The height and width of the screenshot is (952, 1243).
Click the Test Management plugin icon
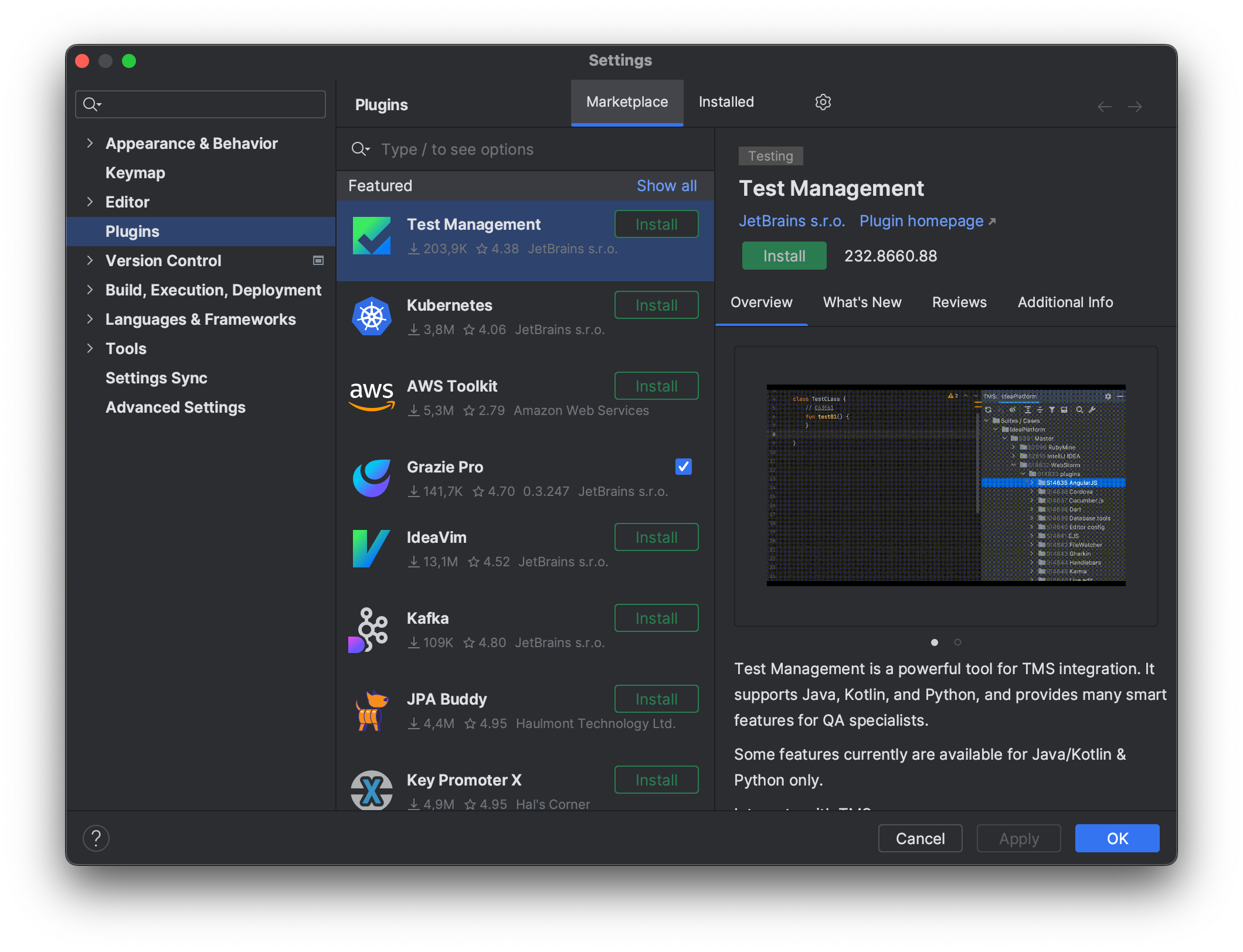click(372, 236)
